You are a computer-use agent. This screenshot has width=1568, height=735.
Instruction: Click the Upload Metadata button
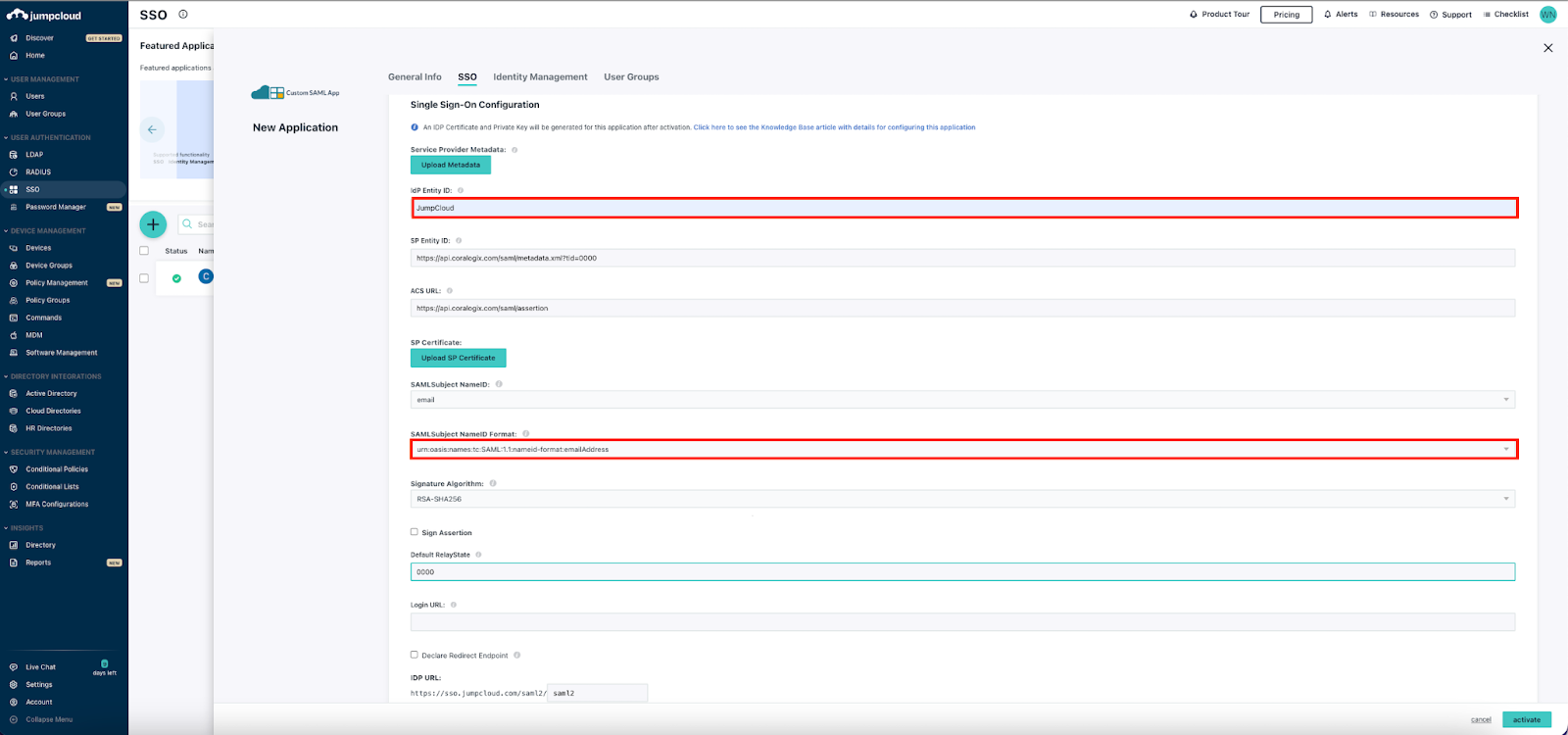[x=451, y=166]
